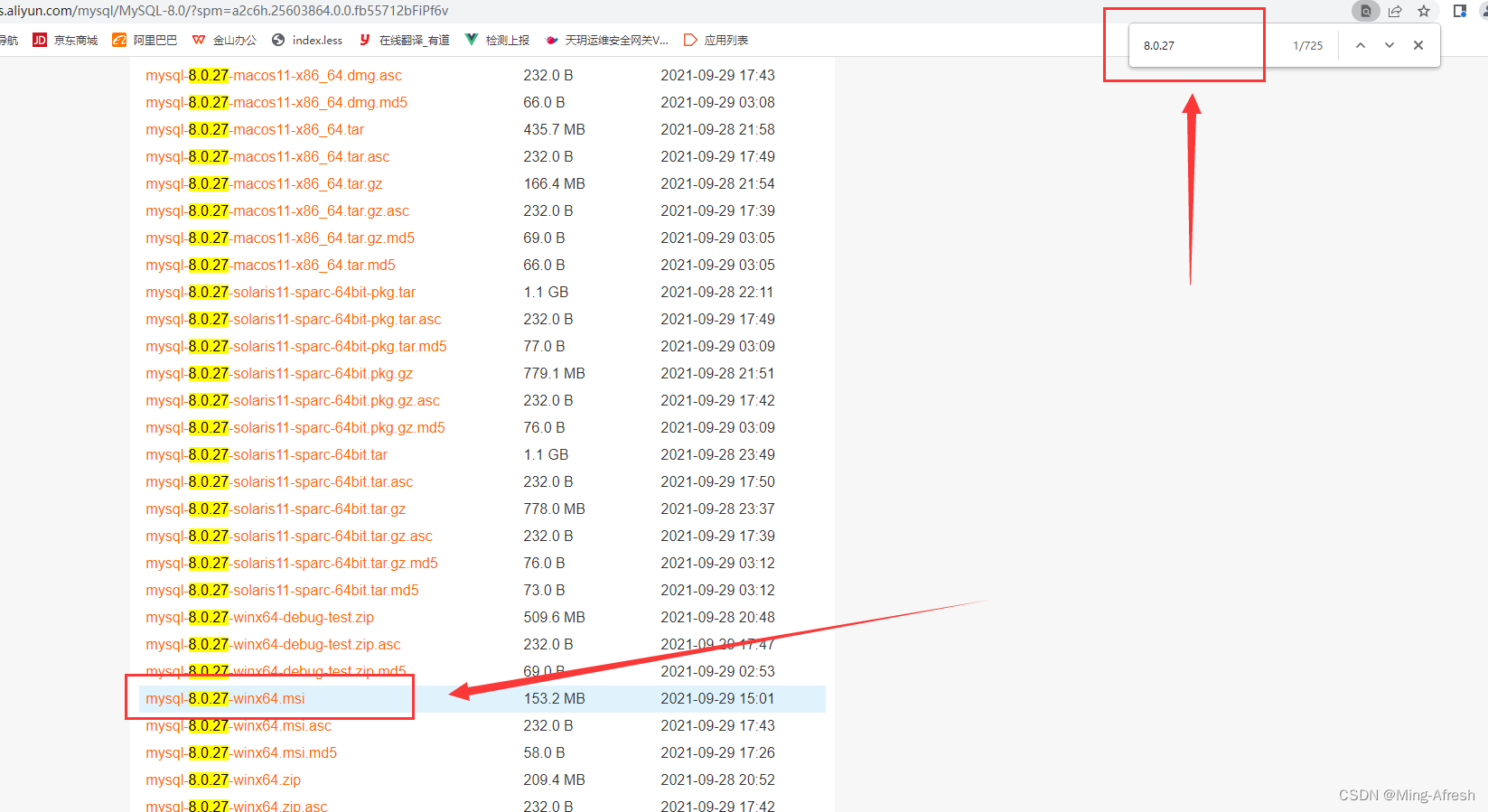Viewport: 1488px width, 812px height.
Task: Click the 2021-09-28 20:52 date
Action: coord(717,779)
